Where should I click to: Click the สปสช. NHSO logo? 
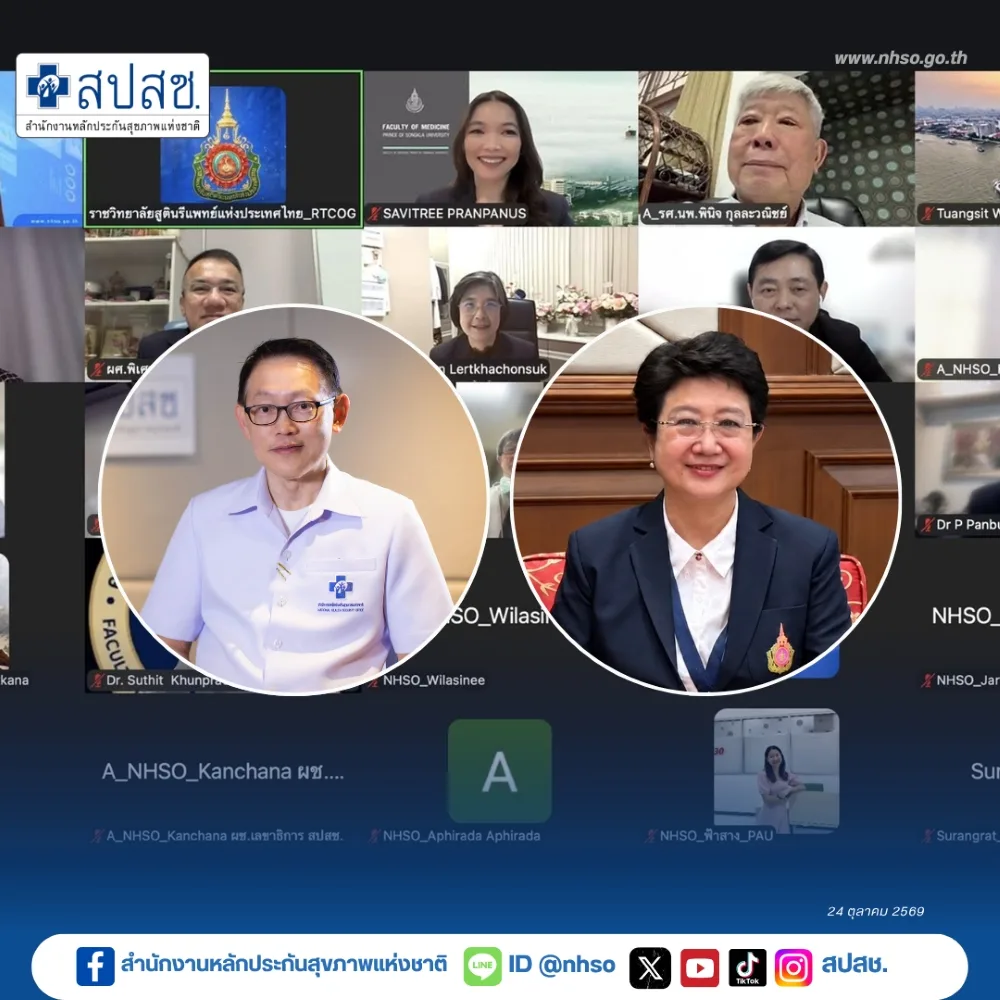[x=113, y=96]
